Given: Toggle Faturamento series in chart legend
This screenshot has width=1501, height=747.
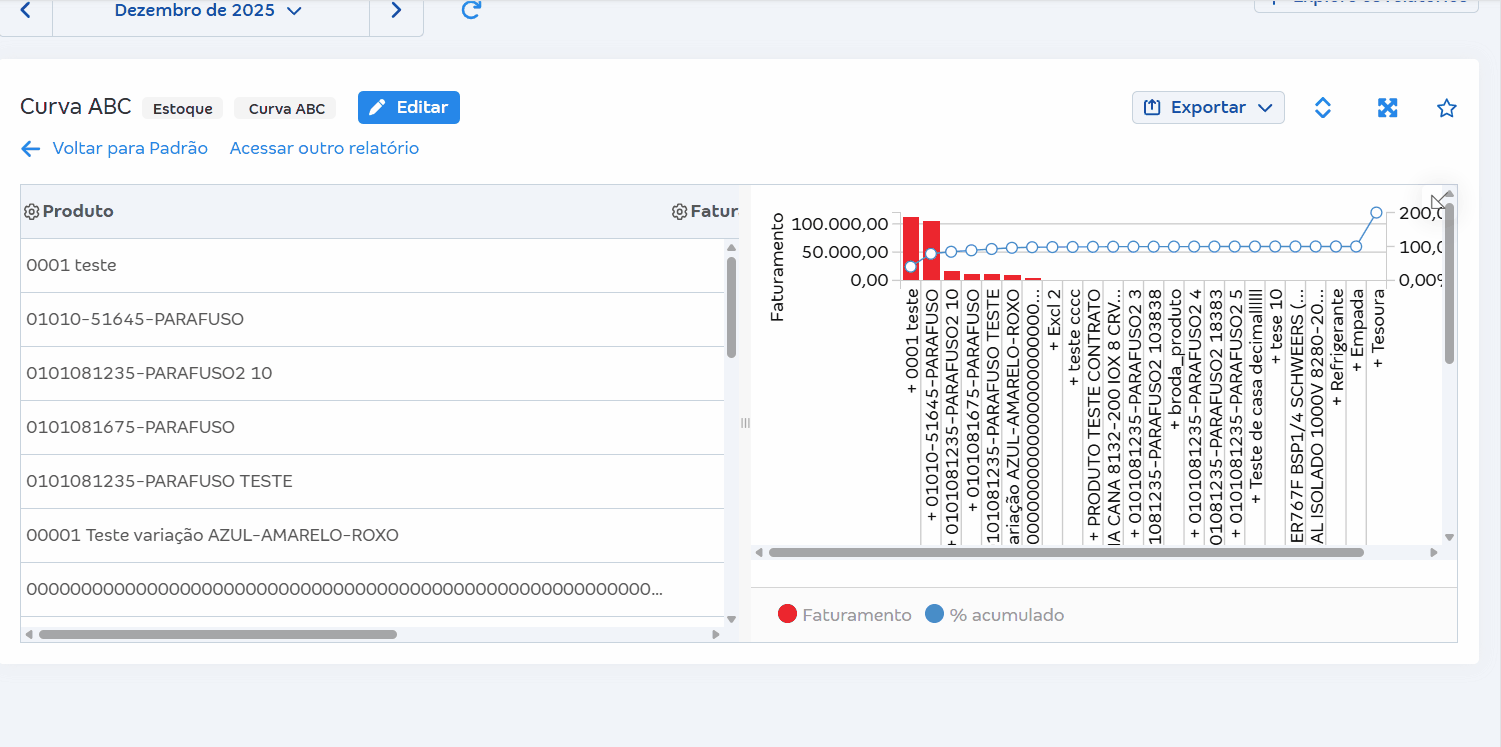Looking at the screenshot, I should [x=845, y=615].
